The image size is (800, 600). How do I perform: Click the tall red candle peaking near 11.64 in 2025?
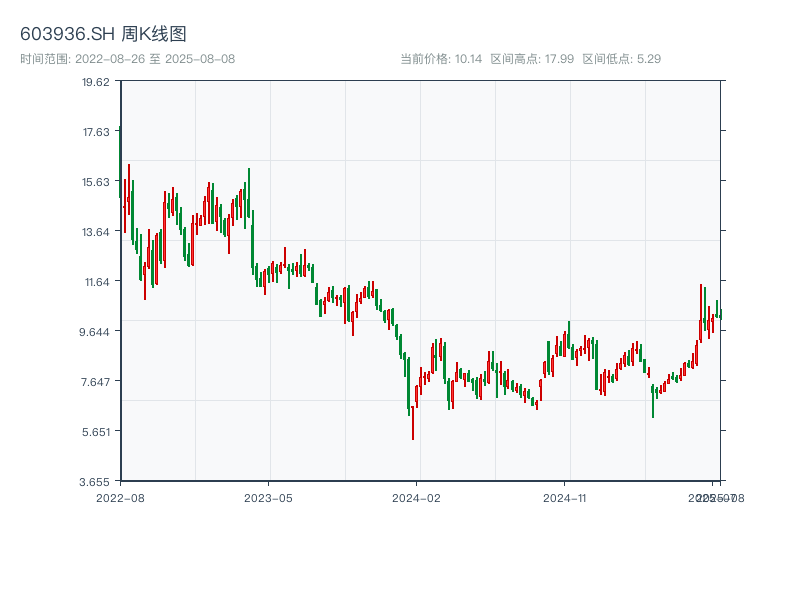[701, 310]
